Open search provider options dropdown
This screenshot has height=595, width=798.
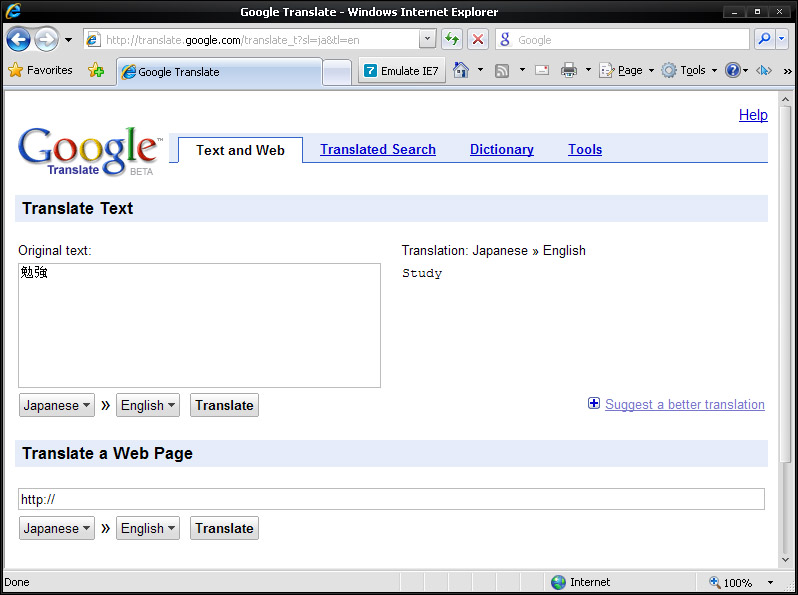coord(782,39)
